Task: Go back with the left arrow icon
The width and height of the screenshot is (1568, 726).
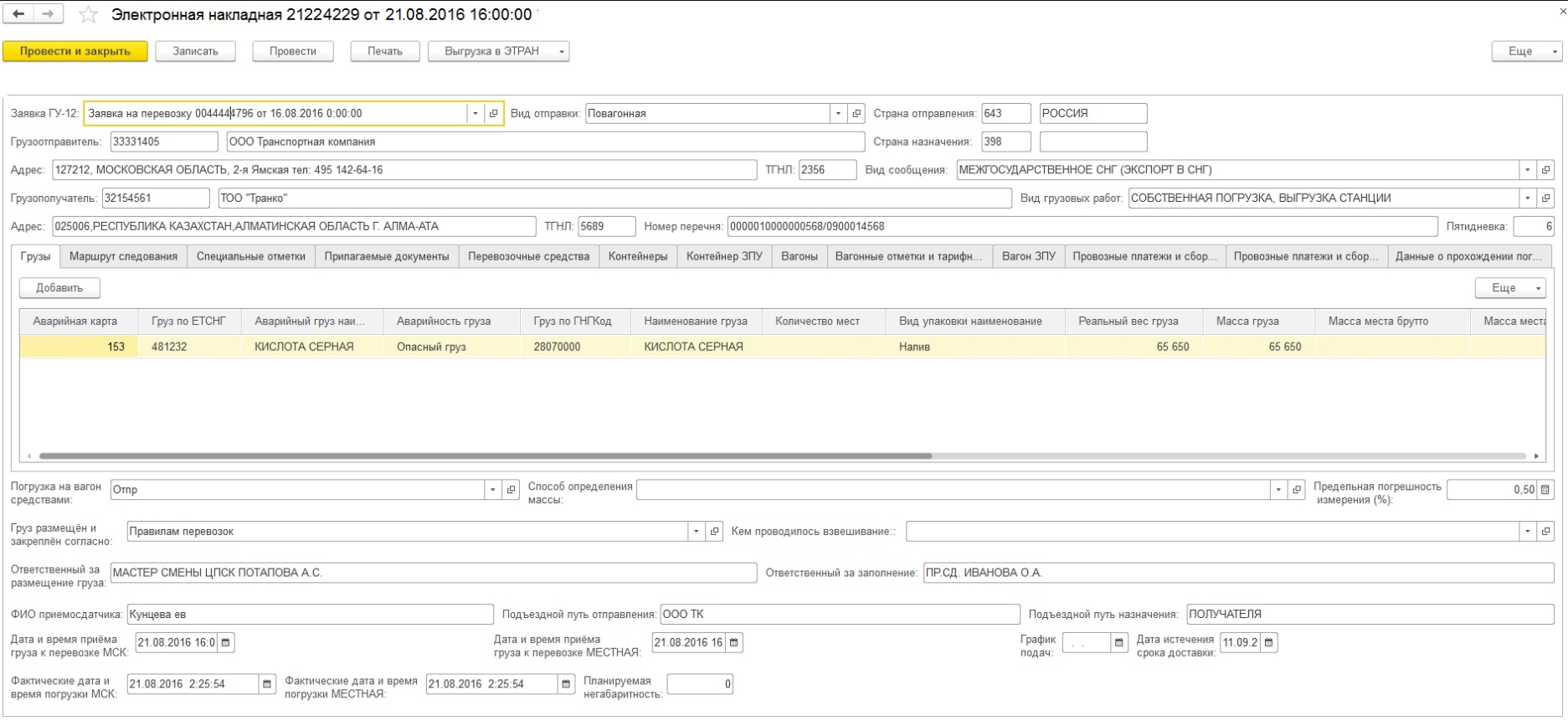Action: click(18, 14)
